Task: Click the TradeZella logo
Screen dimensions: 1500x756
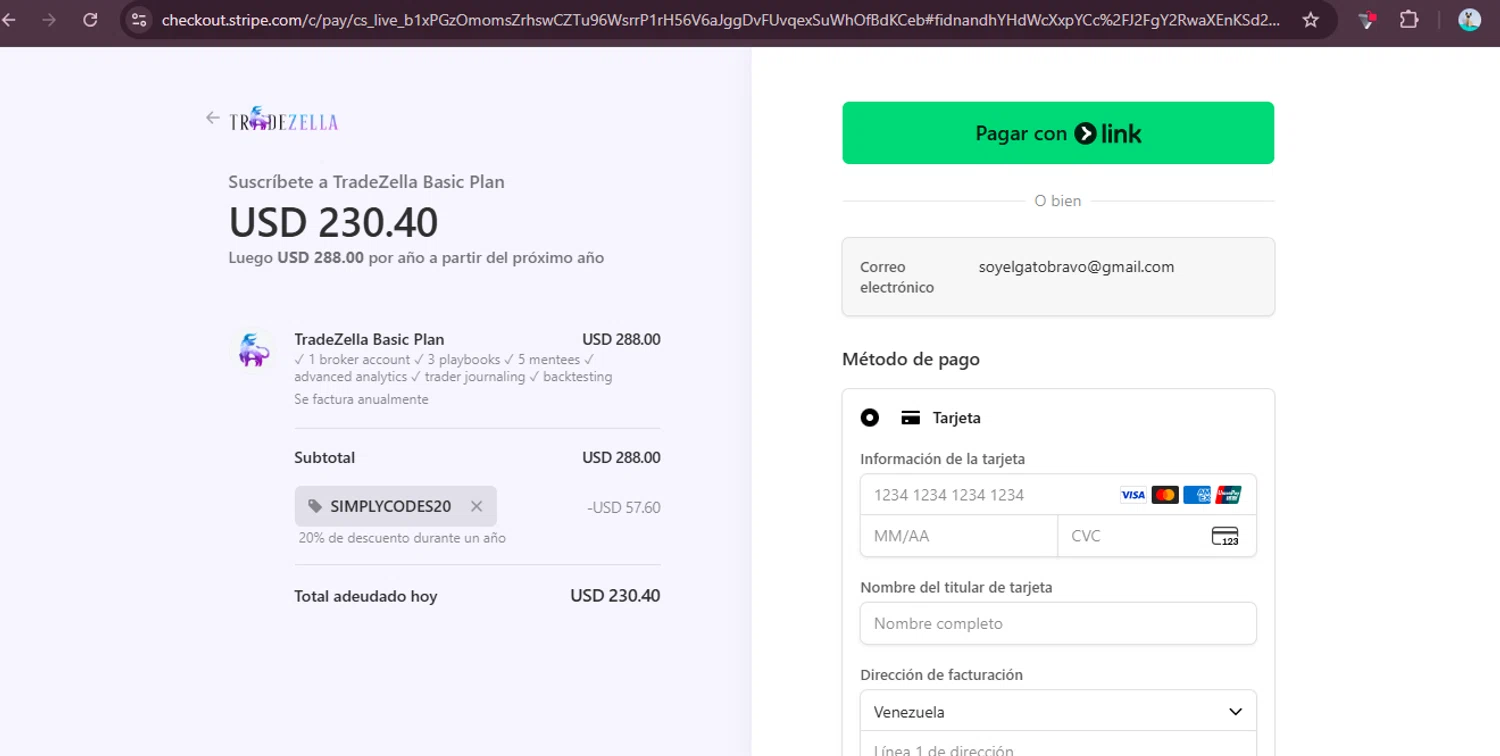Action: pos(284,120)
